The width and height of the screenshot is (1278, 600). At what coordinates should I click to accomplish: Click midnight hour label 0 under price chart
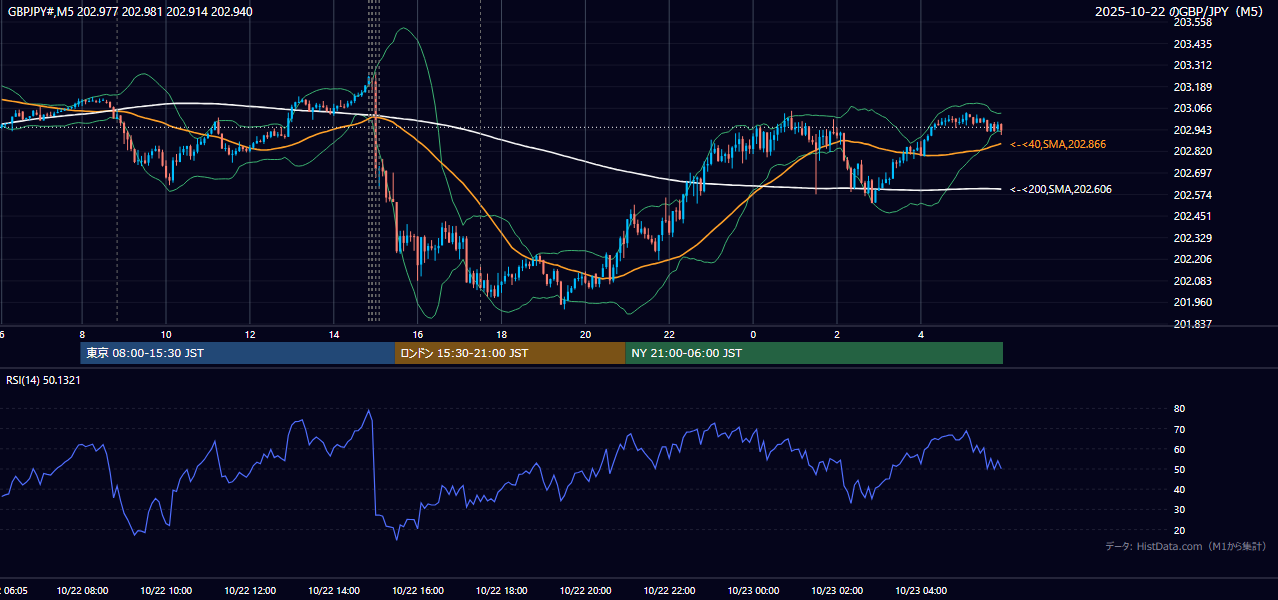tap(754, 334)
